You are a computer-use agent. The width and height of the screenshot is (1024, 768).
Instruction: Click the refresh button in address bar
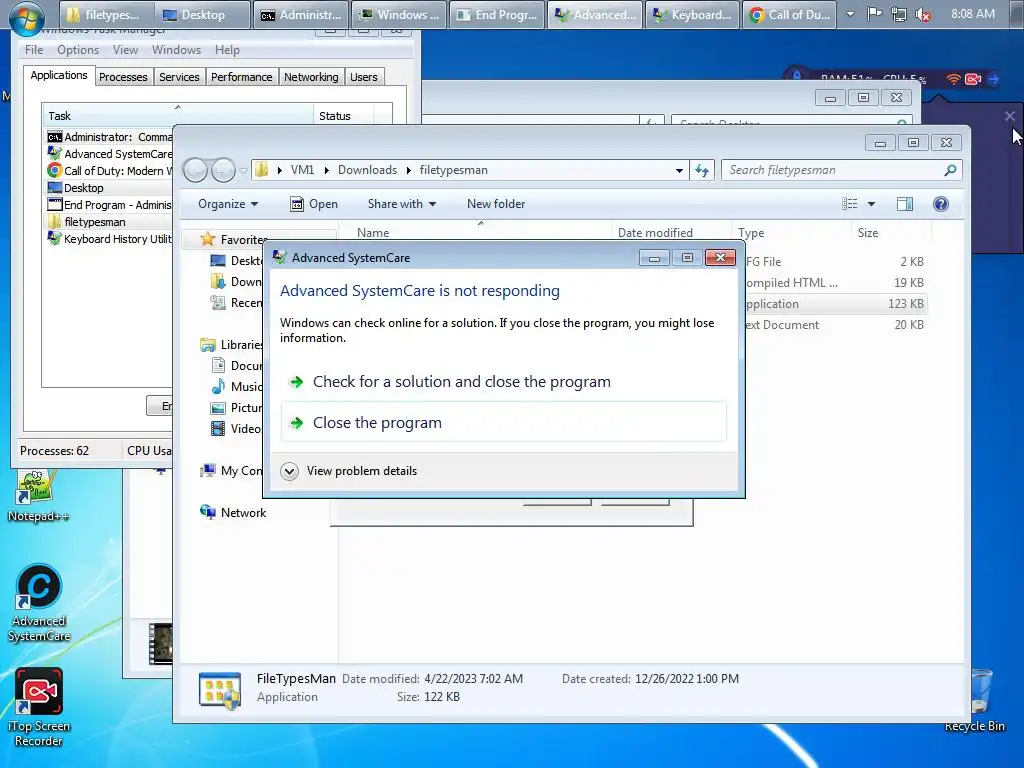pos(702,170)
